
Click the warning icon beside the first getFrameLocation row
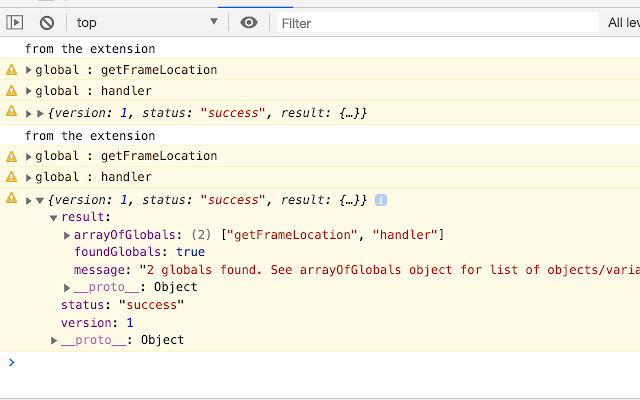coord(11,70)
